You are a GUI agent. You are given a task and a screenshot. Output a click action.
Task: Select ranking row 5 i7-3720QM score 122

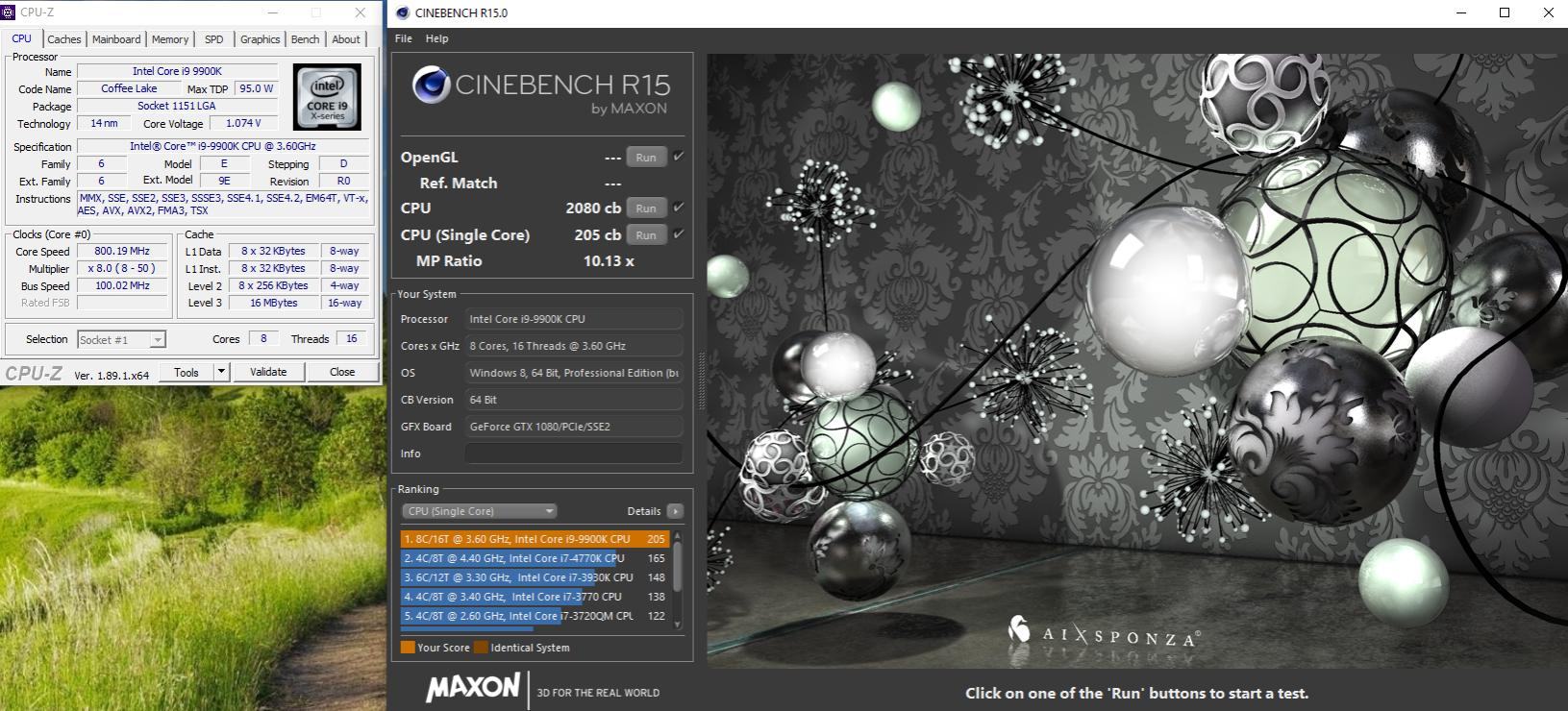535,616
